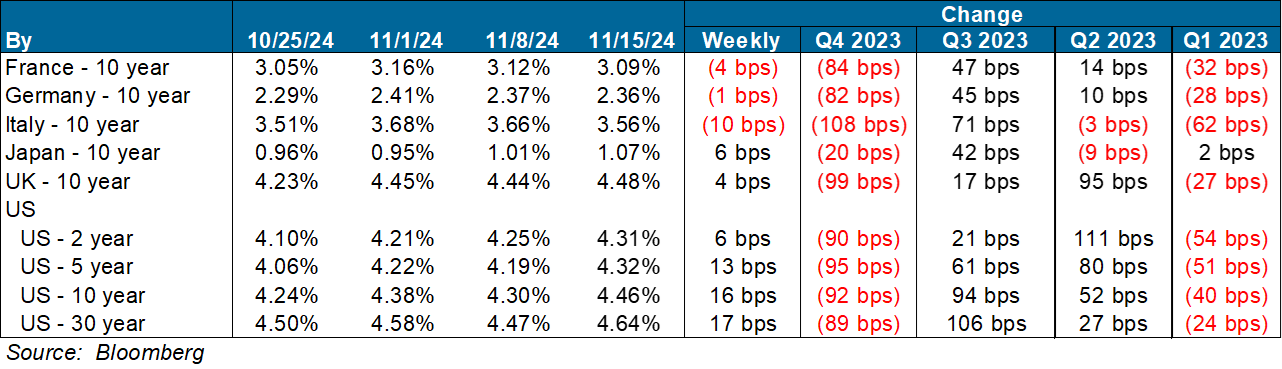The width and height of the screenshot is (1282, 369).
Task: Select the Change header cell
Action: tap(982, 14)
